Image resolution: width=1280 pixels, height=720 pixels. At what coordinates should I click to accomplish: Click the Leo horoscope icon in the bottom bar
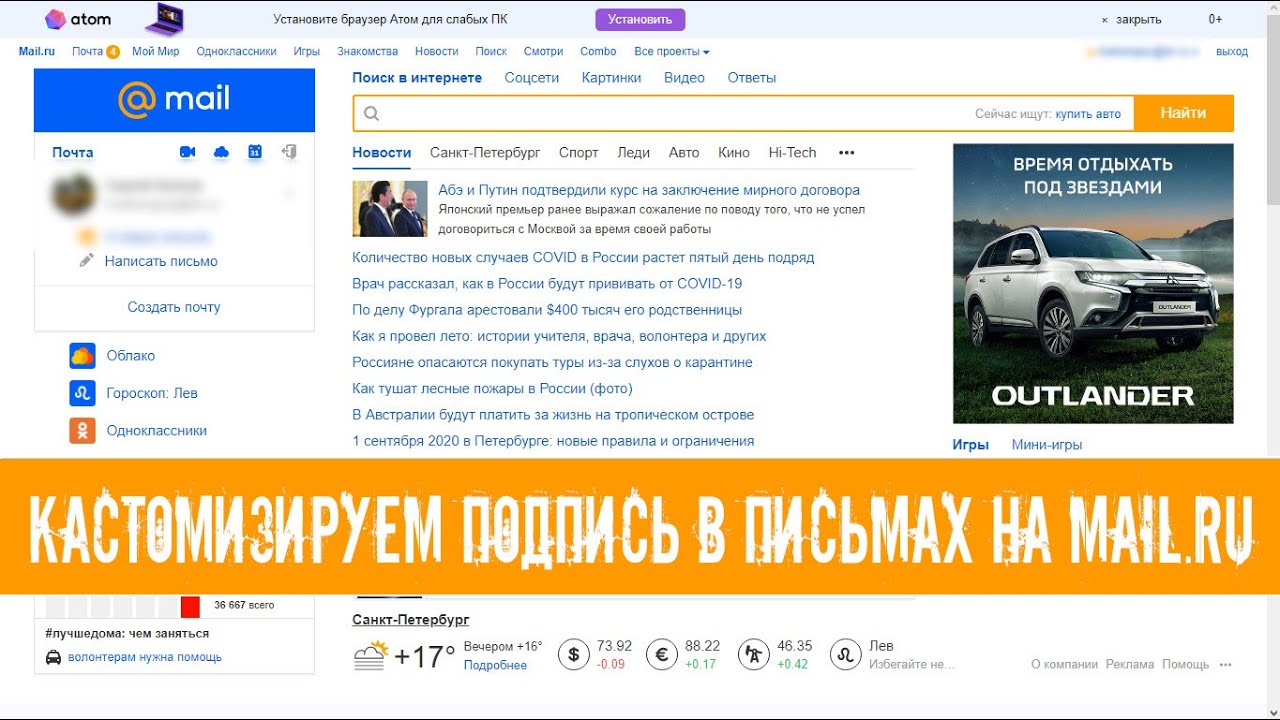click(x=845, y=654)
